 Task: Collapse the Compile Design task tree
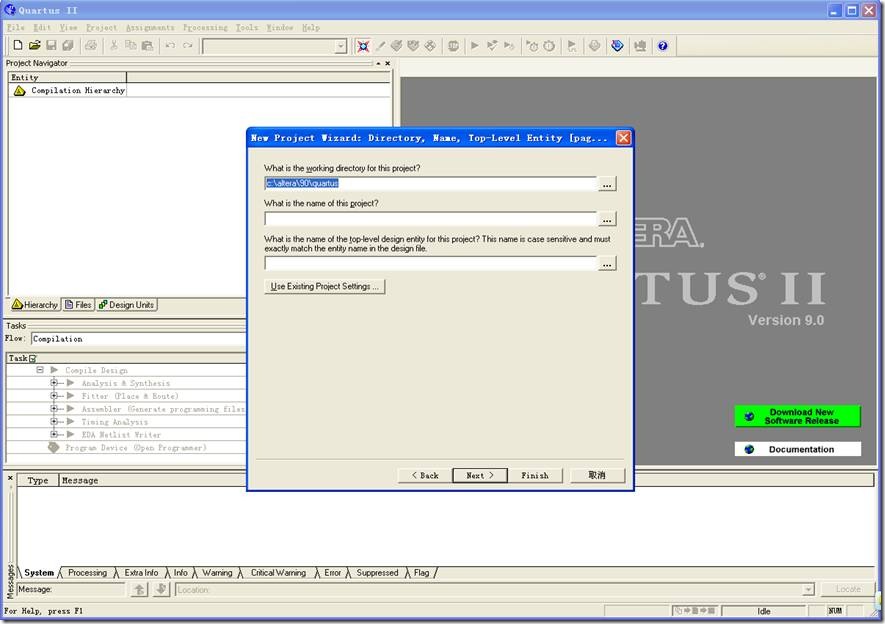[40, 370]
